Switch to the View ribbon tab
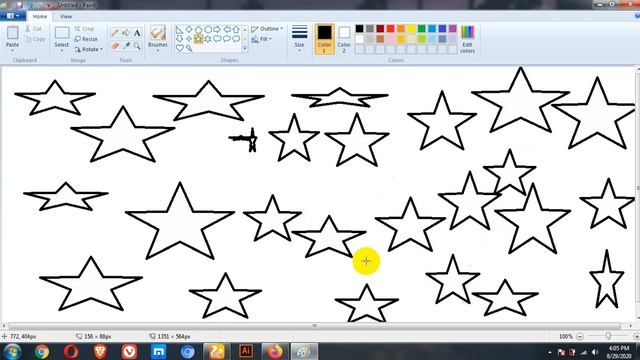The width and height of the screenshot is (640, 360). tap(66, 17)
